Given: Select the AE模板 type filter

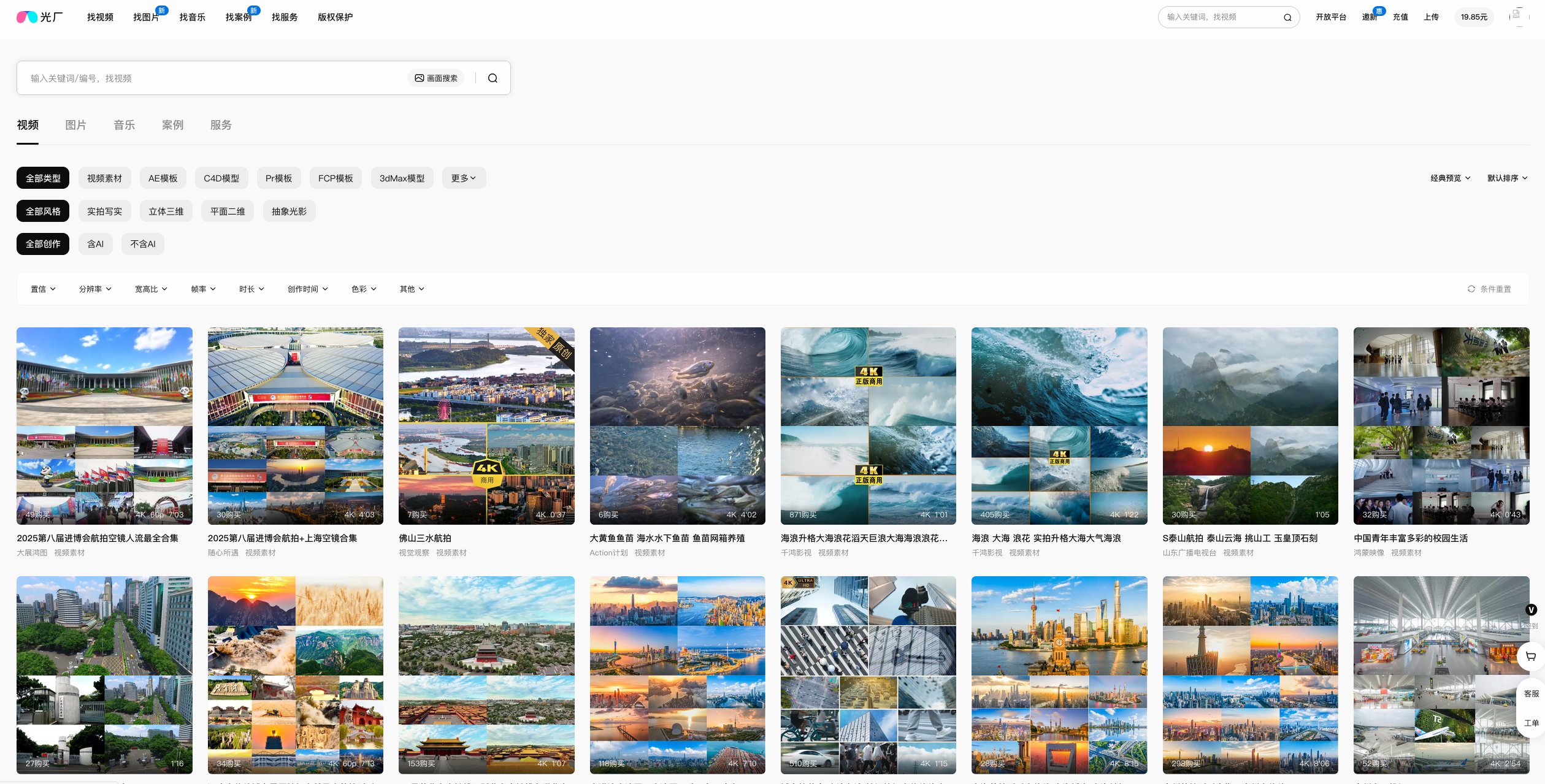Looking at the screenshot, I should [x=163, y=178].
